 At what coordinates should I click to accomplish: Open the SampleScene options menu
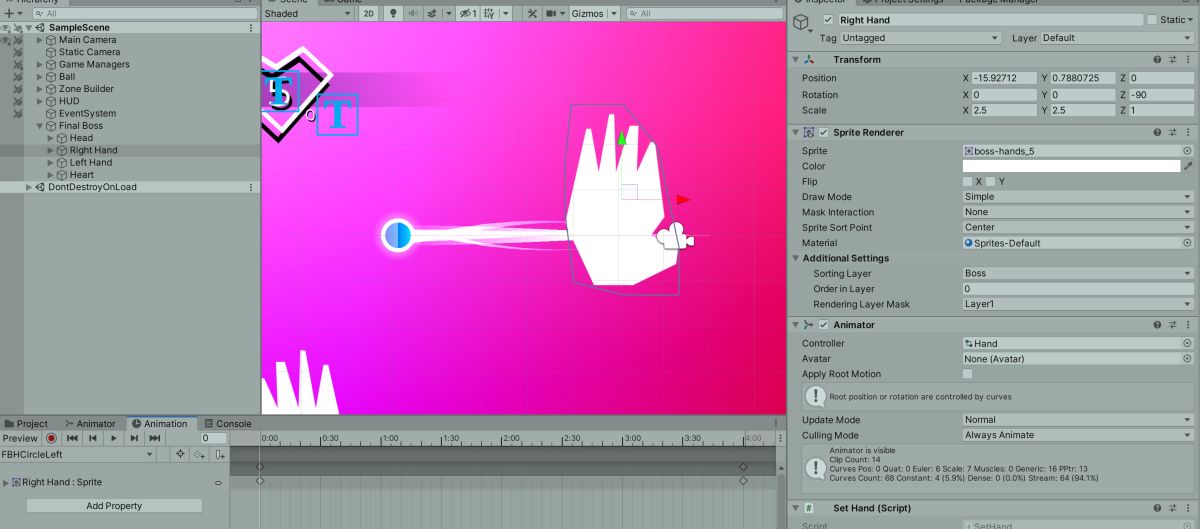[250, 28]
